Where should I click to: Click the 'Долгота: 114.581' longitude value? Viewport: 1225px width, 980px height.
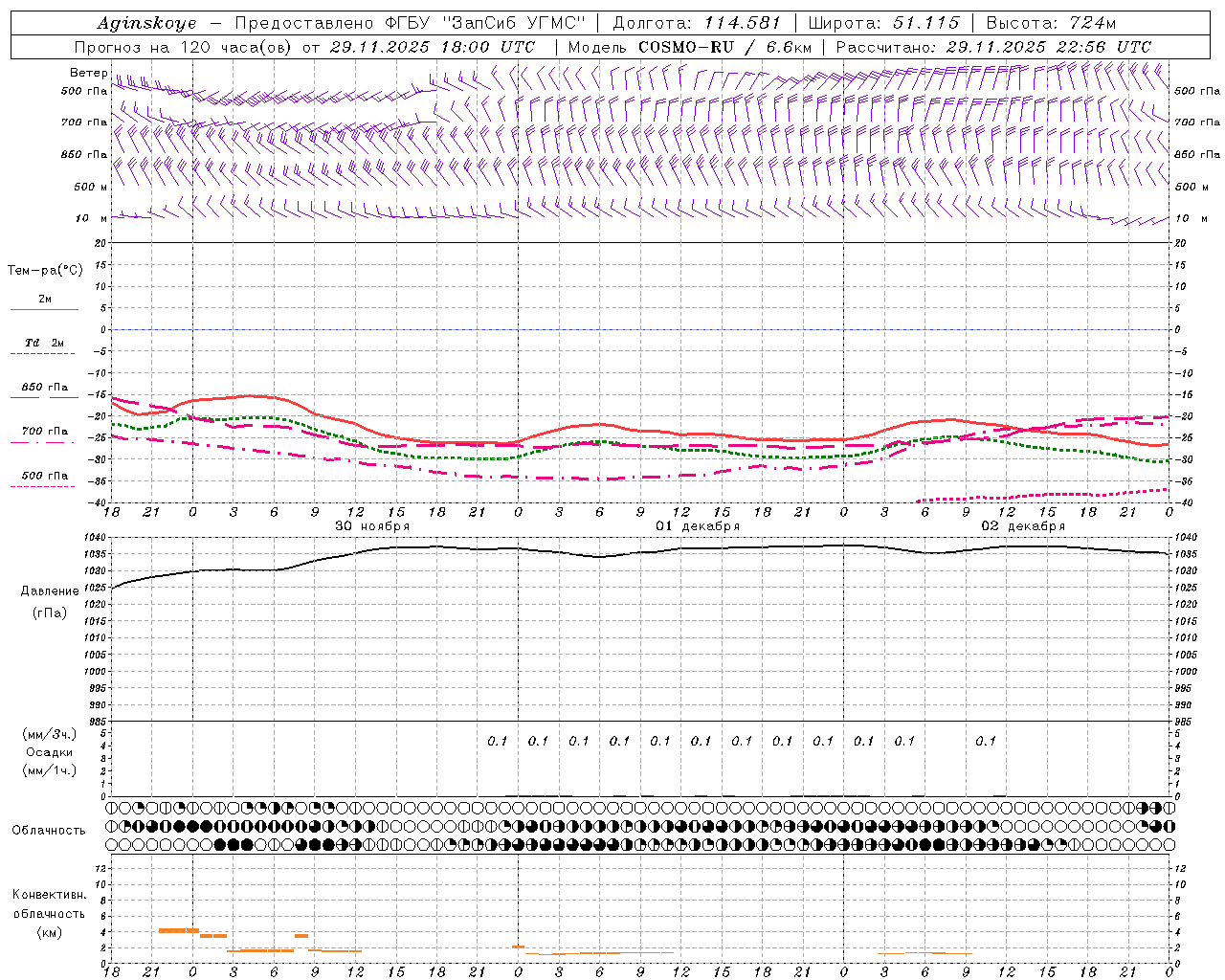coord(697,23)
